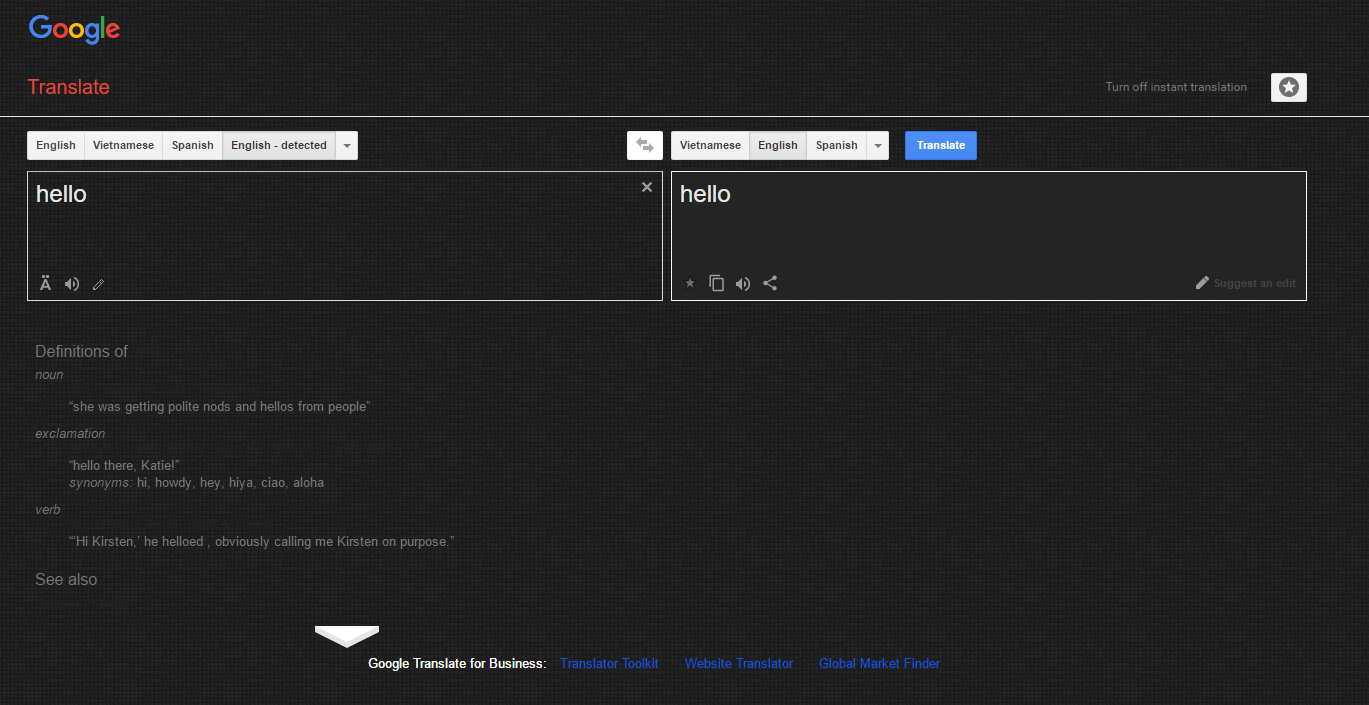Choose Spanish as target language

coord(837,145)
